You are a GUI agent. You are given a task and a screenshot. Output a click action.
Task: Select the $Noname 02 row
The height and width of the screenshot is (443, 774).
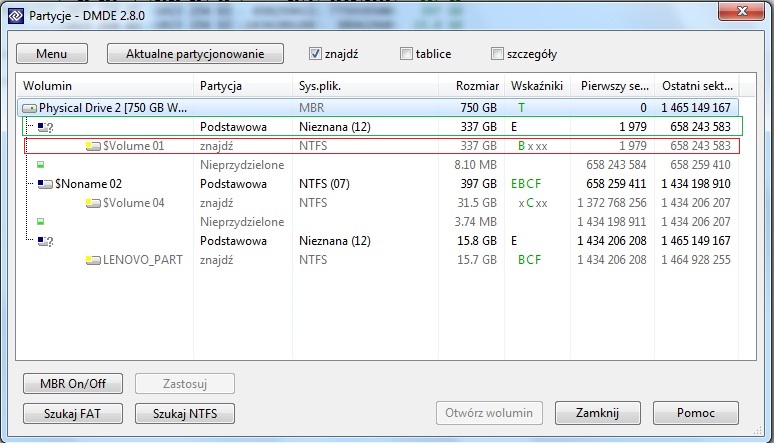[x=378, y=184]
